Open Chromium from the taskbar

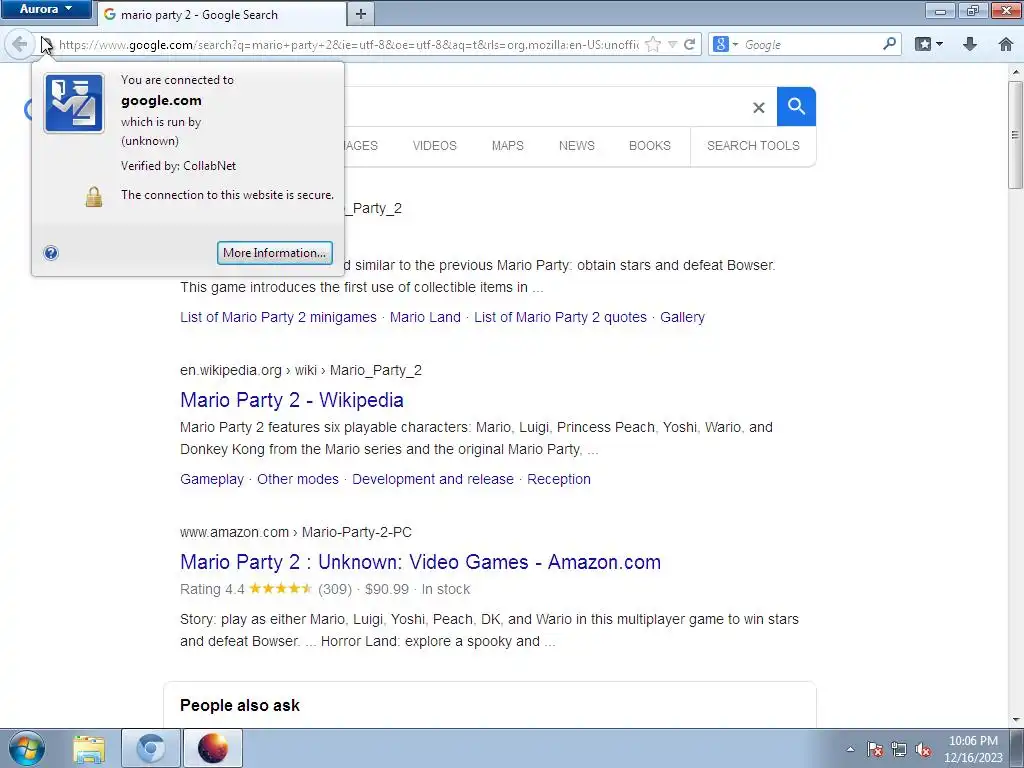click(x=151, y=748)
